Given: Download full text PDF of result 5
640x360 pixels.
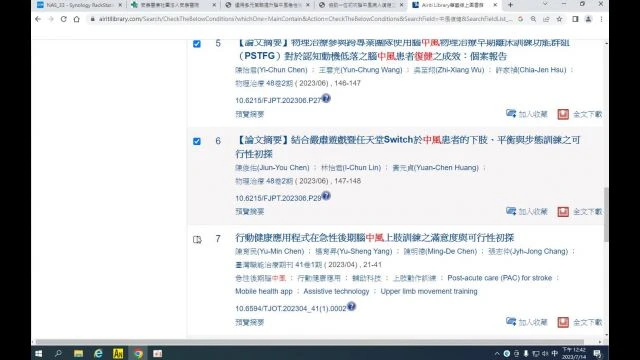Looking at the screenshot, I should coord(580,114).
